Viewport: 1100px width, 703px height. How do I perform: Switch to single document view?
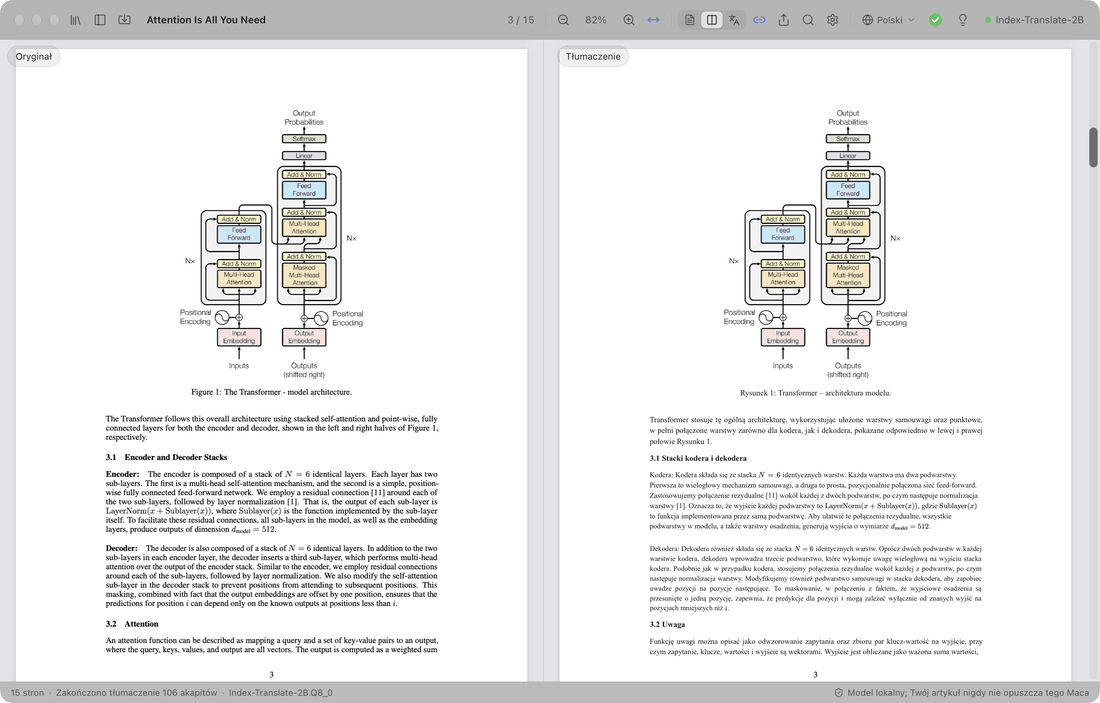pos(690,20)
